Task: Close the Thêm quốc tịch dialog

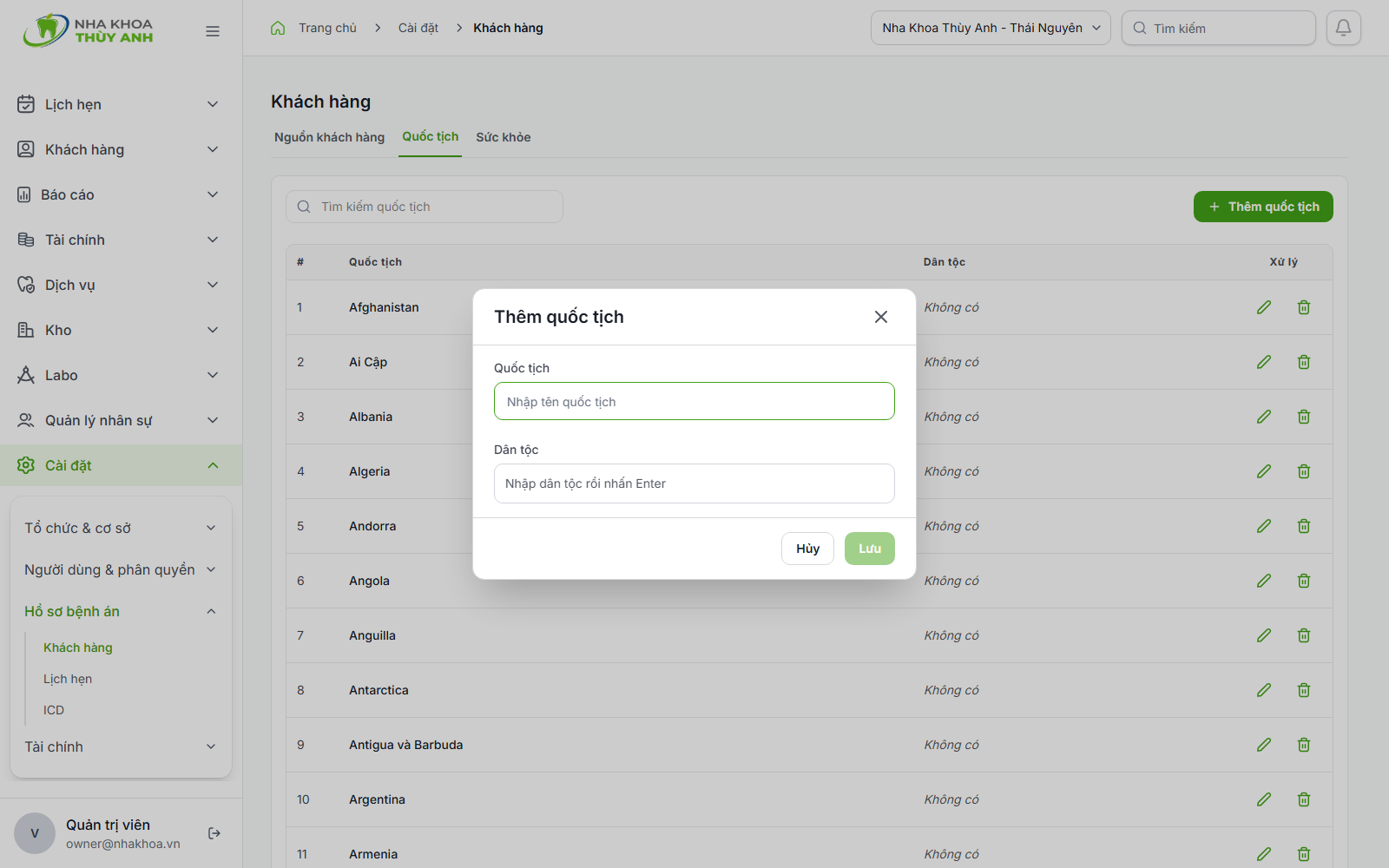Action: 881,317
